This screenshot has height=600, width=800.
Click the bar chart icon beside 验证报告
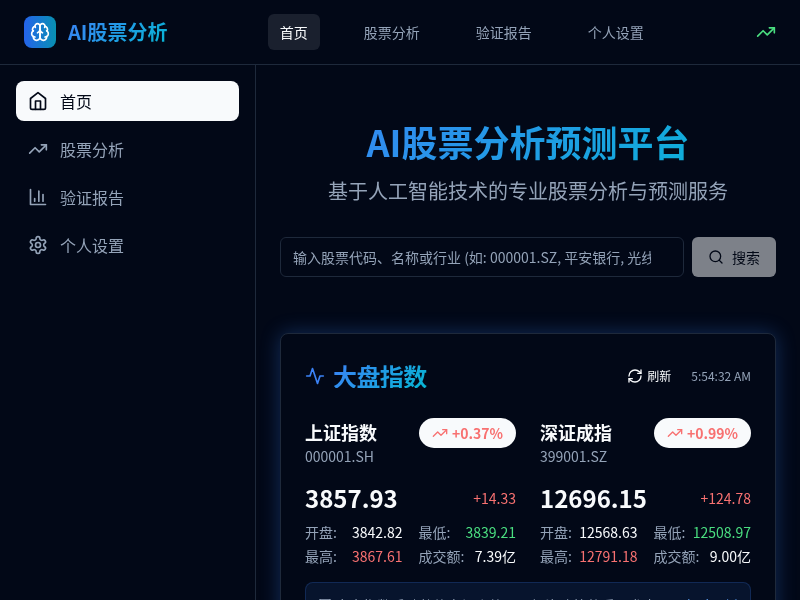point(38,197)
